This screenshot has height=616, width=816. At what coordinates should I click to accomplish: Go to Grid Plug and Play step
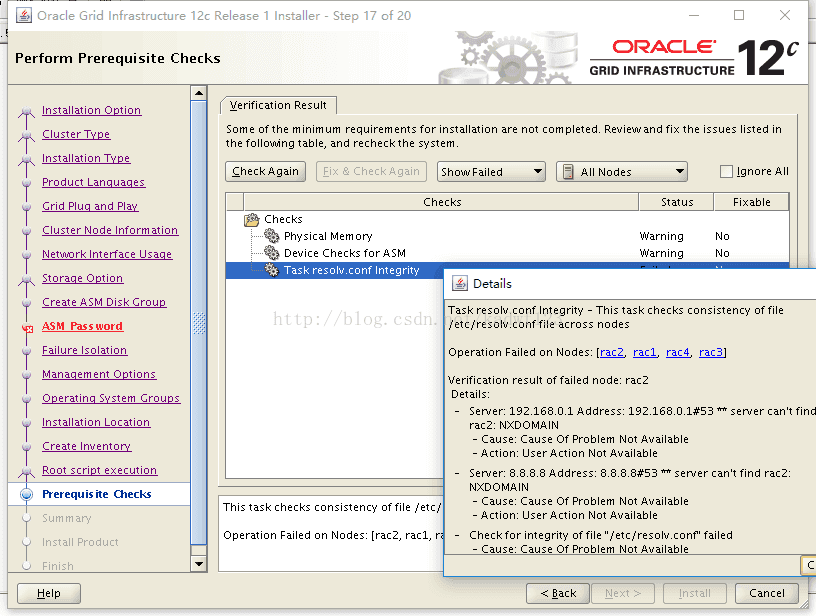(90, 206)
